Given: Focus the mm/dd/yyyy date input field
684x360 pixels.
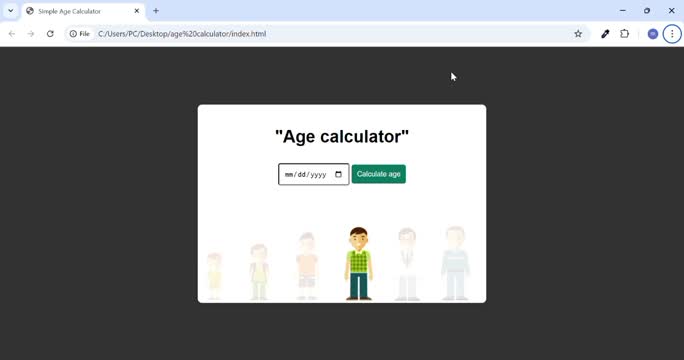Looking at the screenshot, I should 314,174.
